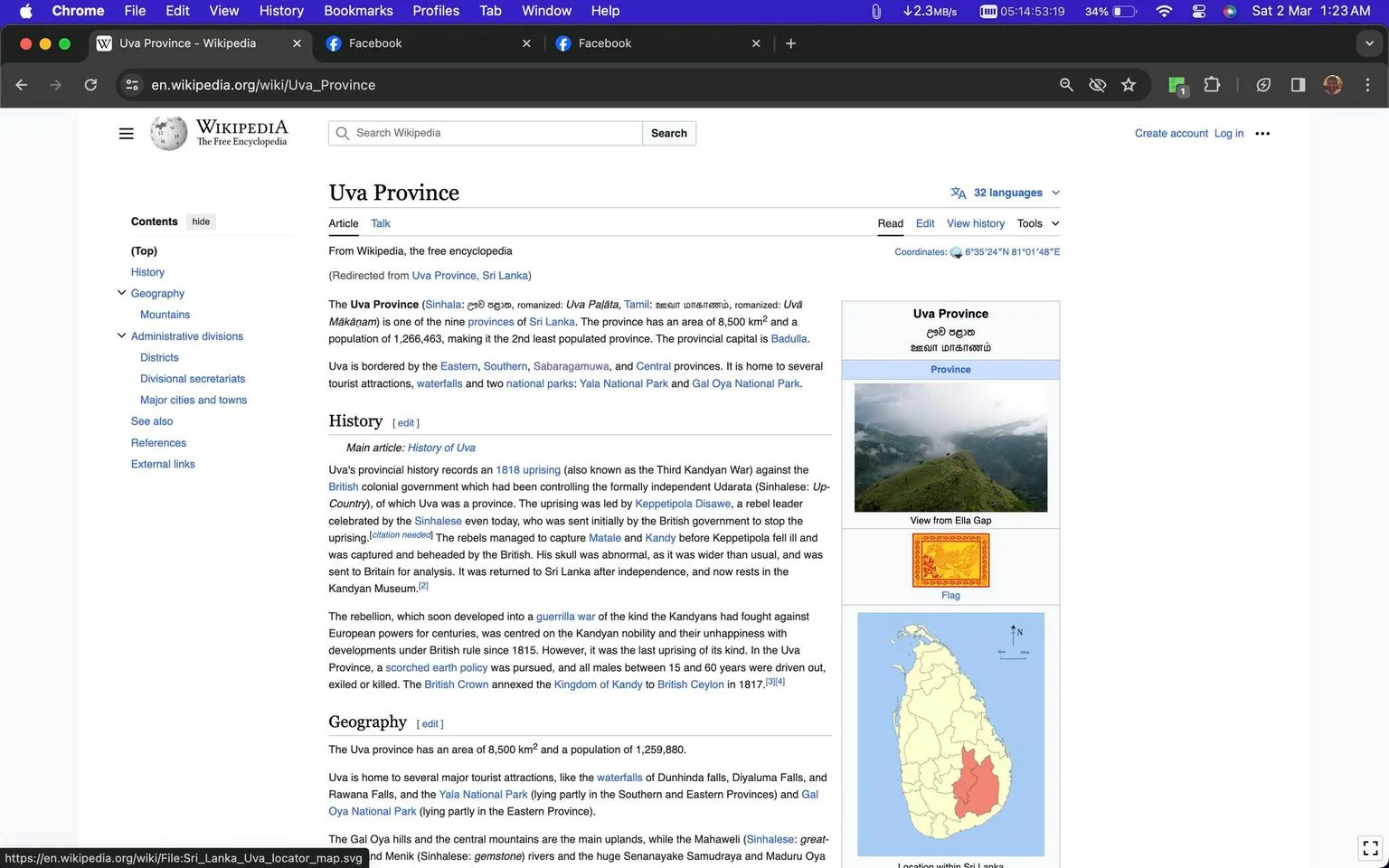Image resolution: width=1389 pixels, height=868 pixels.
Task: Click edit link beside History heading
Action: coord(406,423)
